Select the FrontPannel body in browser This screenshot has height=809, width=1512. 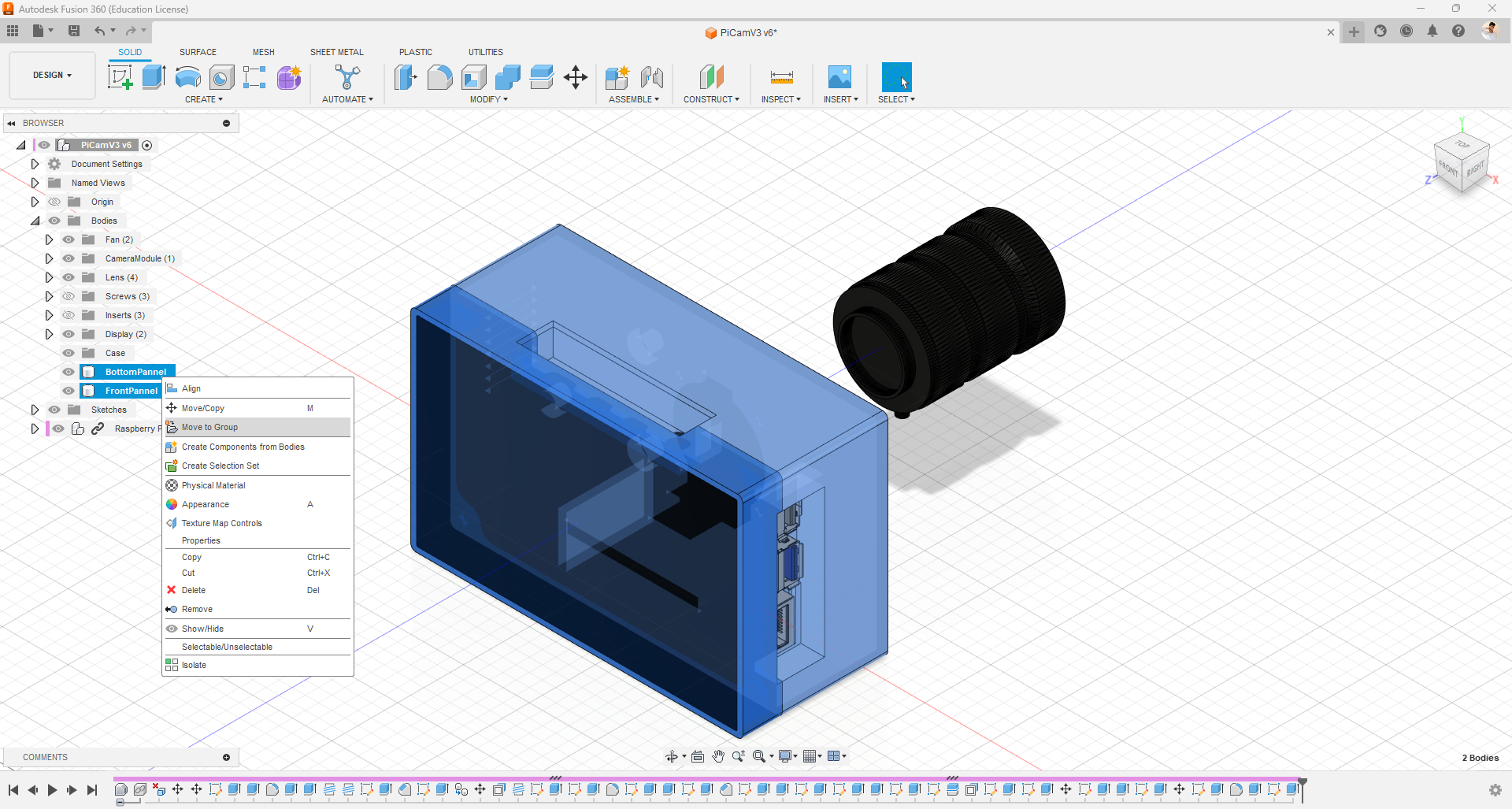132,391
